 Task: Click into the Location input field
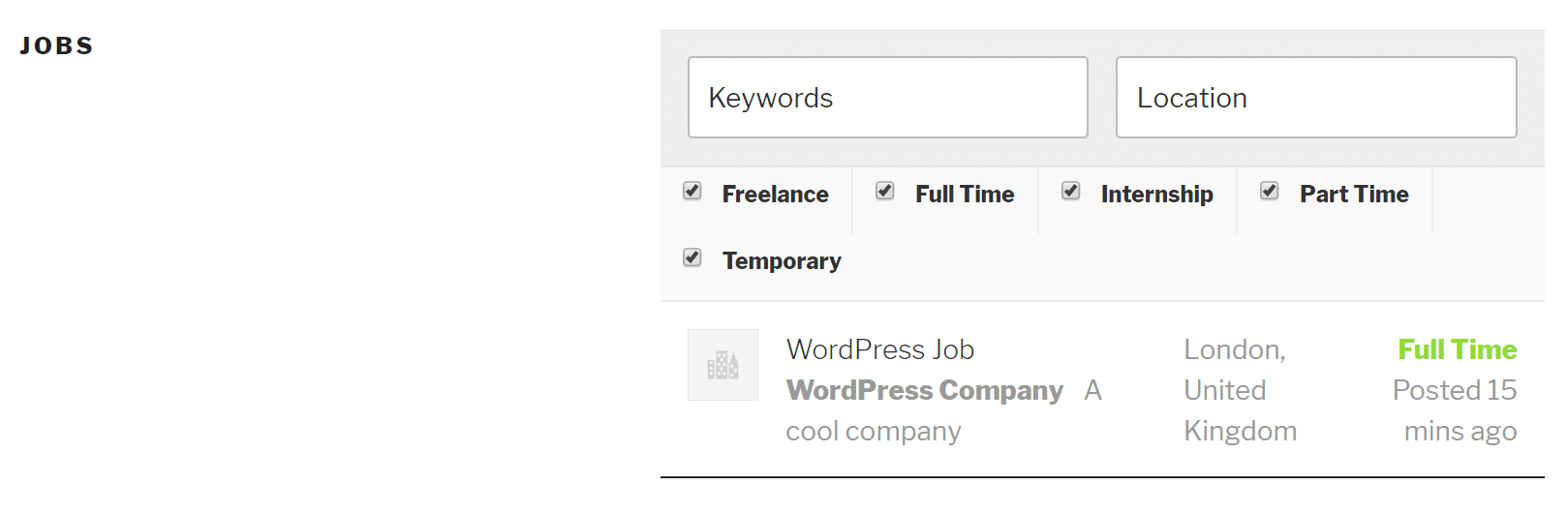pyautogui.click(x=1315, y=98)
